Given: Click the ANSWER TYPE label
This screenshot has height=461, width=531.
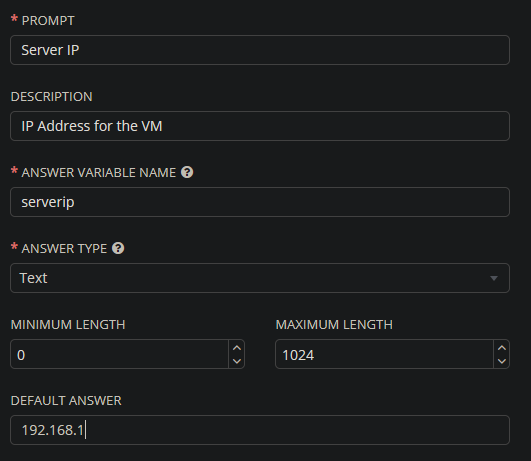Looking at the screenshot, I should (x=64, y=248).
